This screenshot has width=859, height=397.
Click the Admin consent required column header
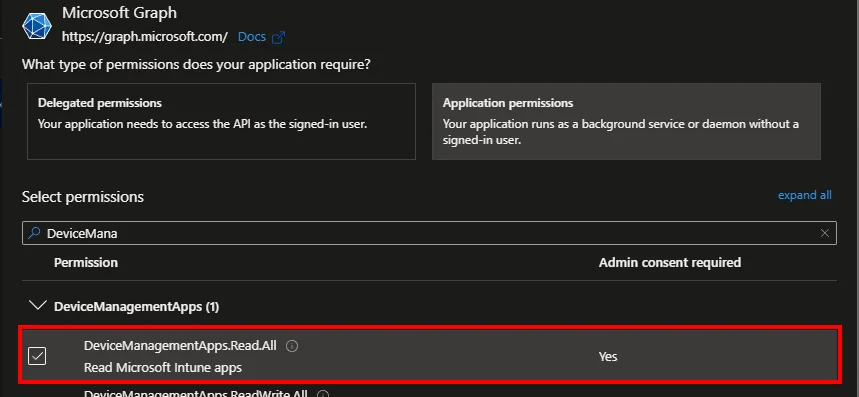(x=670, y=262)
